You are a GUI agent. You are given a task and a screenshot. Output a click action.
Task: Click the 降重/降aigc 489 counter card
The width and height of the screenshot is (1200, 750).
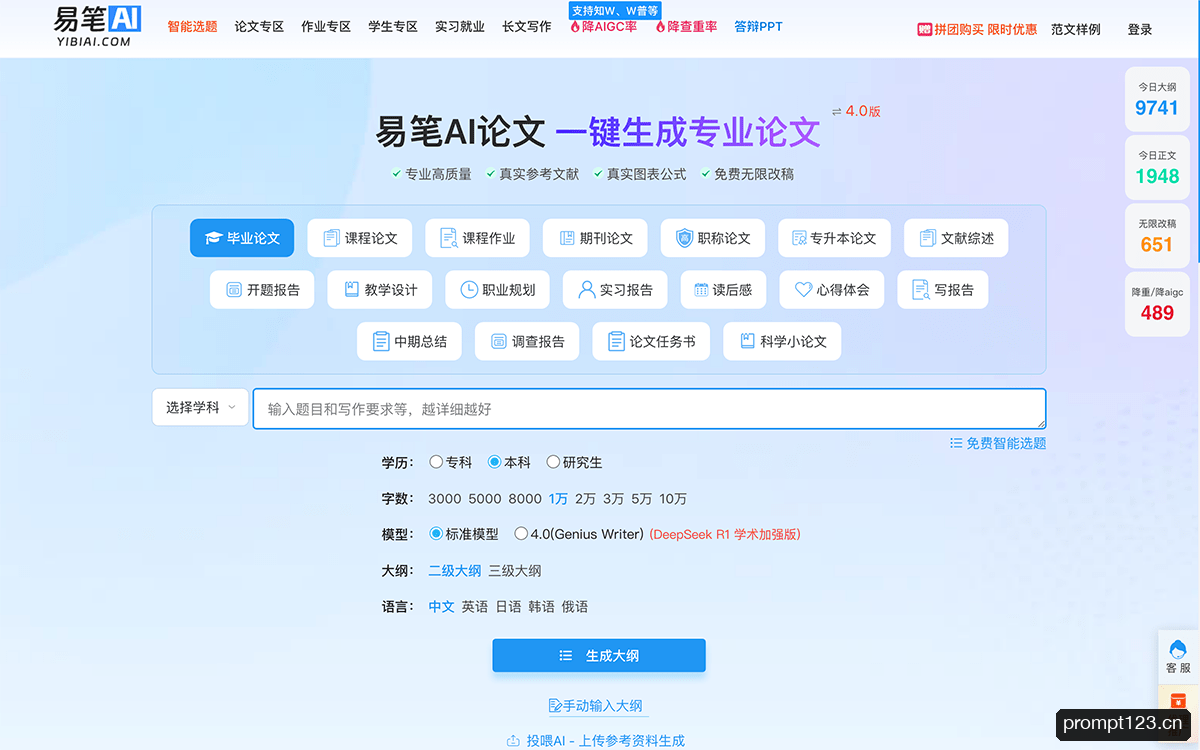click(x=1157, y=304)
